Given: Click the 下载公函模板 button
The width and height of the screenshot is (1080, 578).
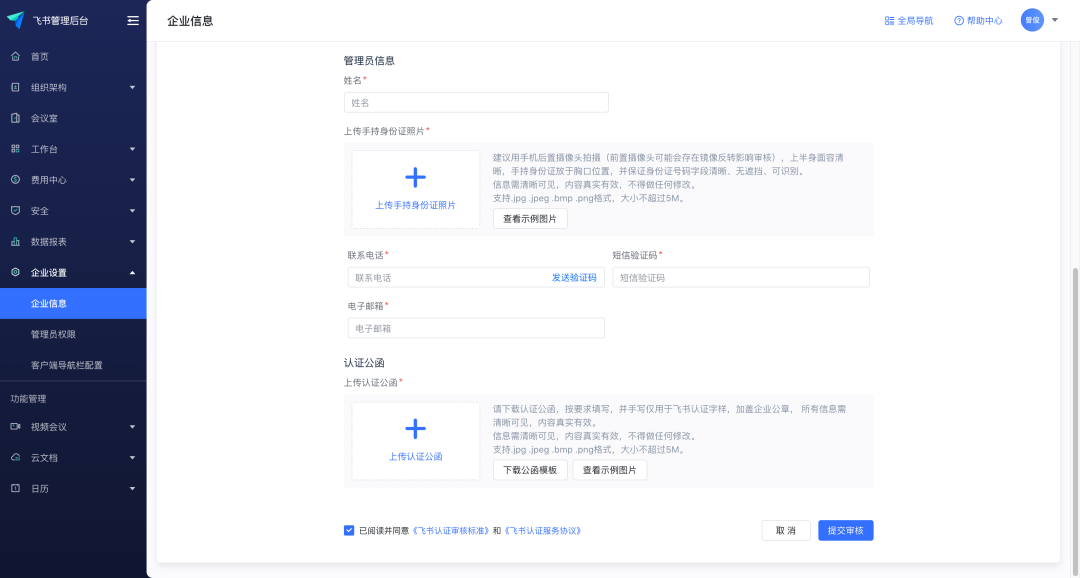Looking at the screenshot, I should pos(530,470).
